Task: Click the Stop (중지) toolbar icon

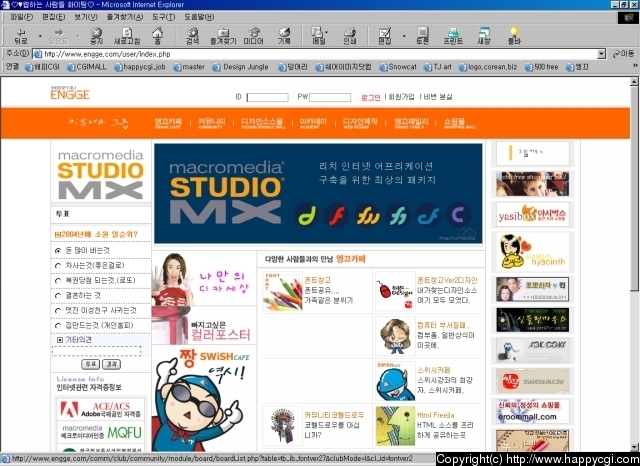Action: 96,36
